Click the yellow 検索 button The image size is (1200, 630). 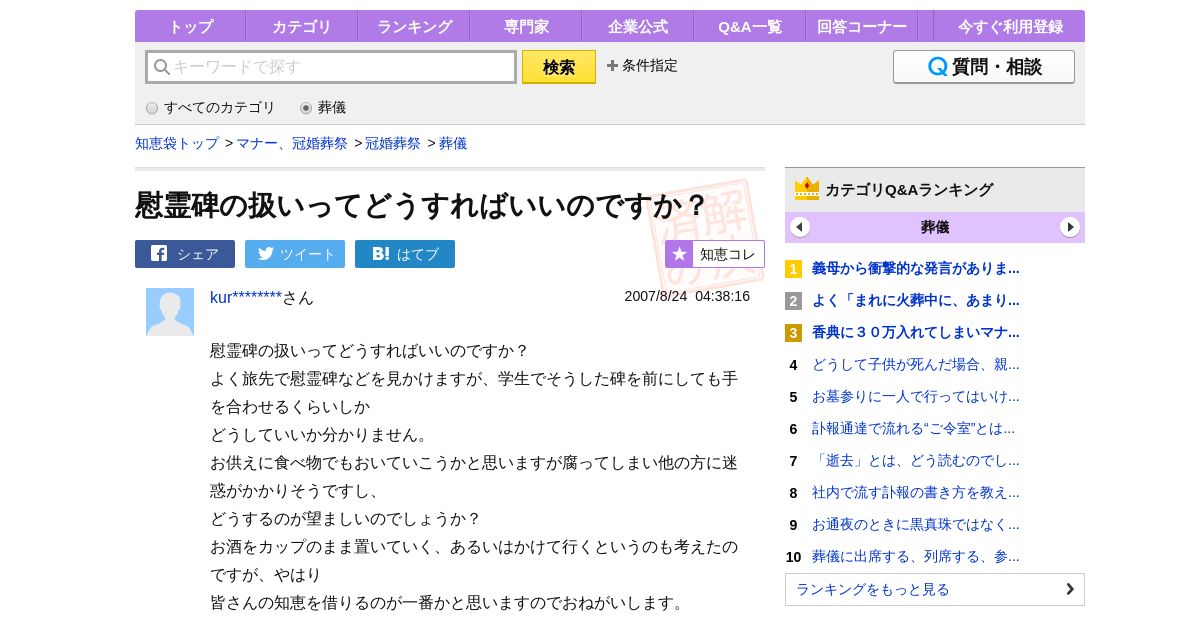click(x=559, y=67)
